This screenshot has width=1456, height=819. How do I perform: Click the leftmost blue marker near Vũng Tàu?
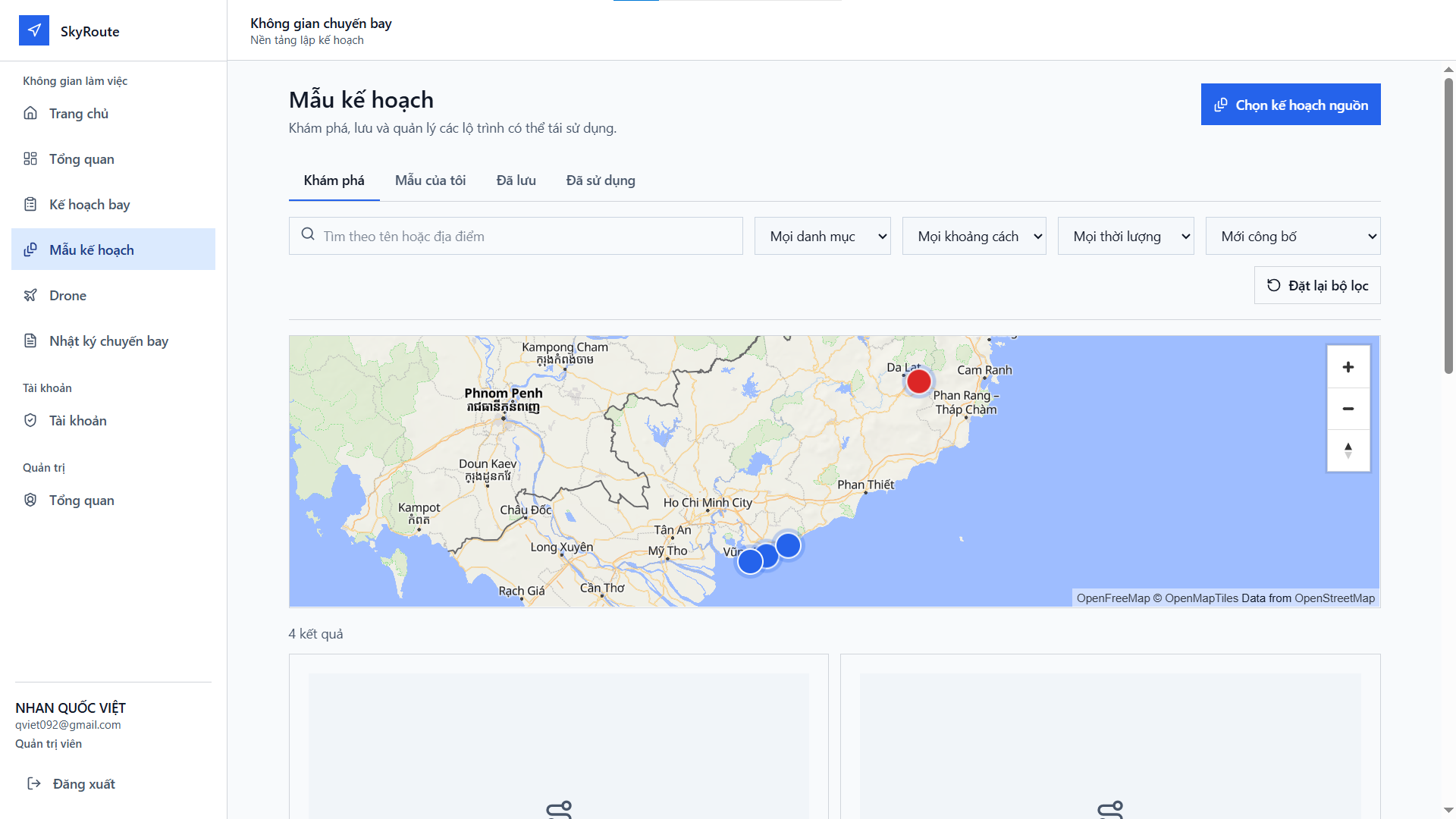click(x=751, y=562)
